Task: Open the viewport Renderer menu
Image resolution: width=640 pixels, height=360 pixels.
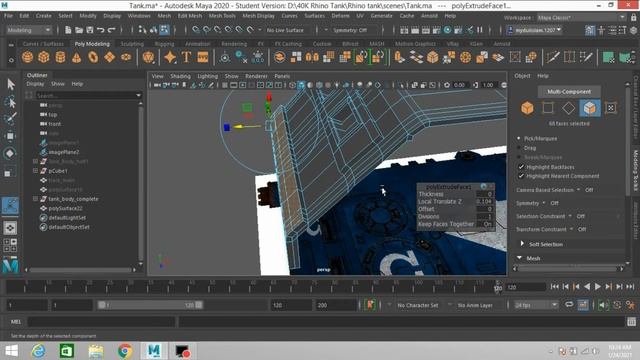Action: [x=256, y=76]
